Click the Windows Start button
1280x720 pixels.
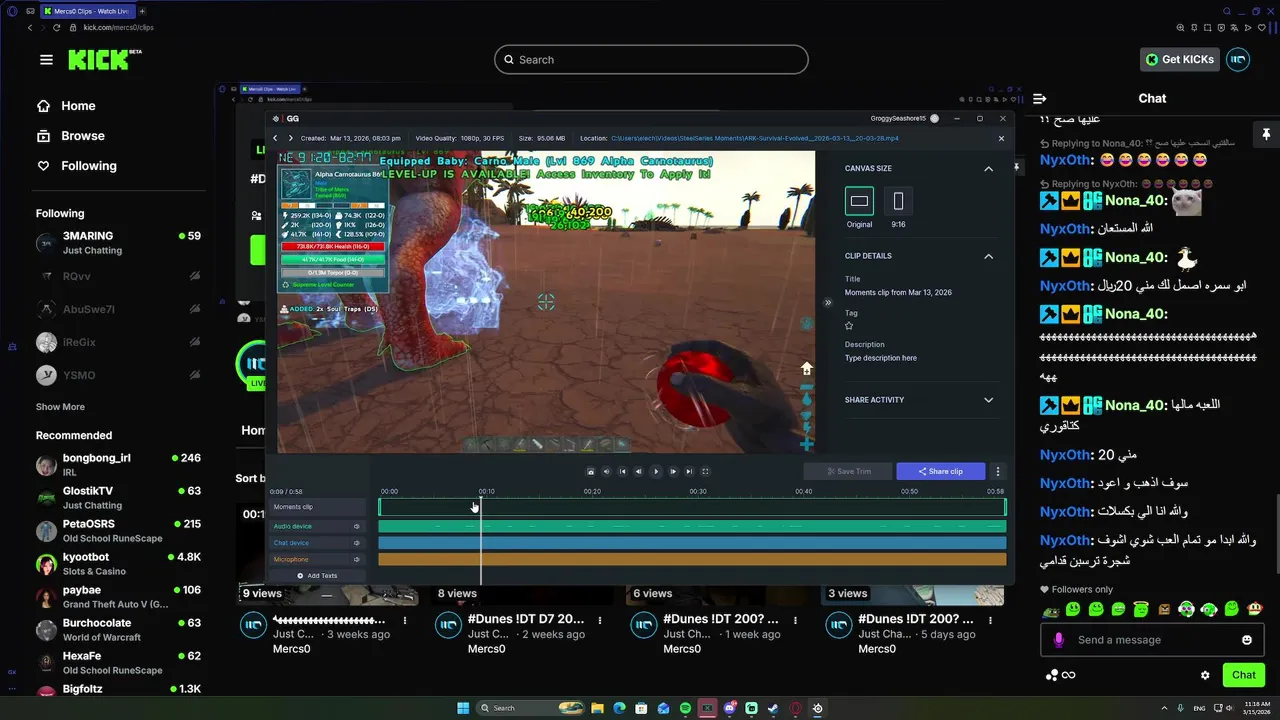pyautogui.click(x=464, y=708)
